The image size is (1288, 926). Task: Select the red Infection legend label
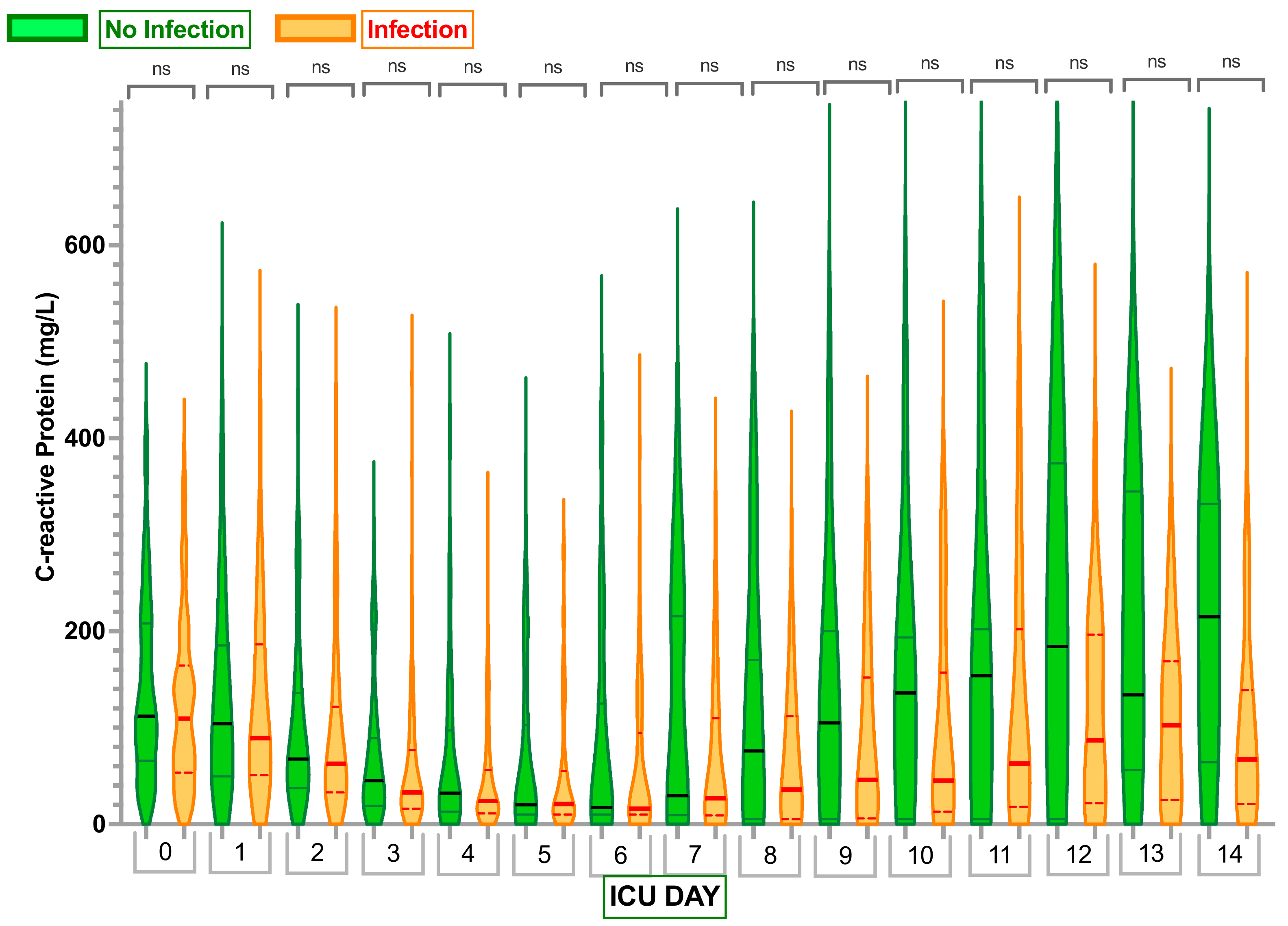(417, 30)
